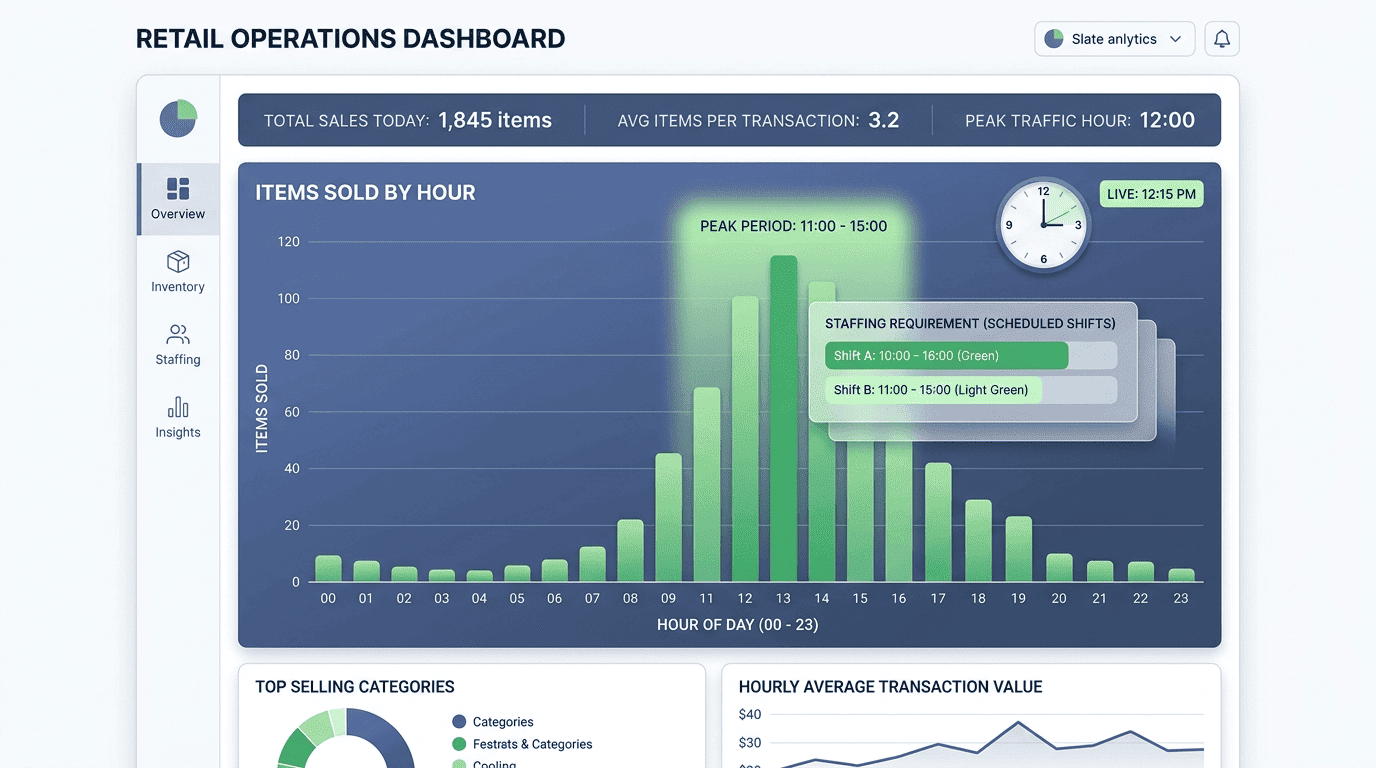
Task: Switch to the Staffing tab label
Action: [178, 360]
